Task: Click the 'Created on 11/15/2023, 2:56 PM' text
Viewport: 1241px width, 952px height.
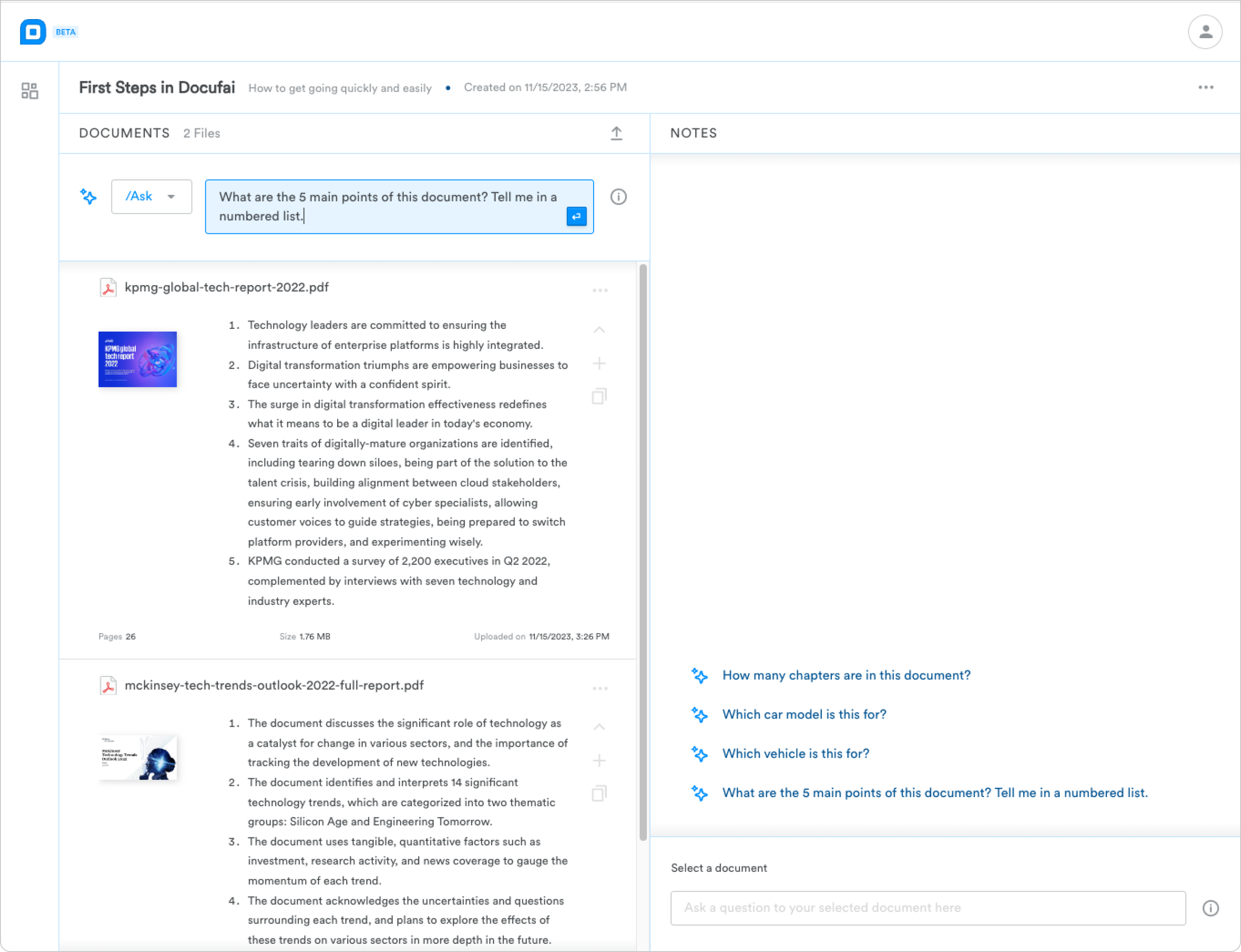Action: coord(545,87)
